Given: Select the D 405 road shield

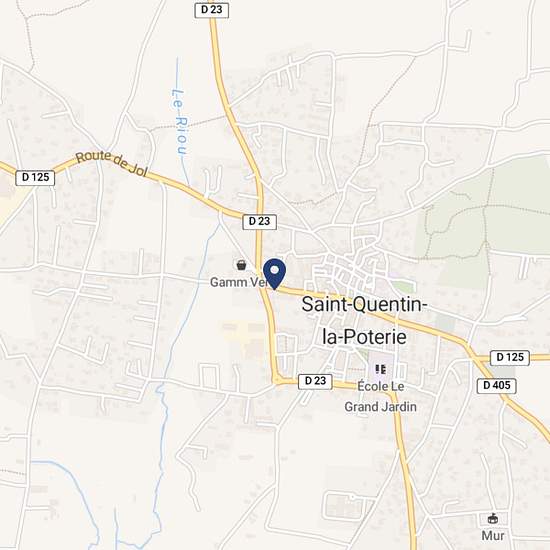Looking at the screenshot, I should pos(497,385).
